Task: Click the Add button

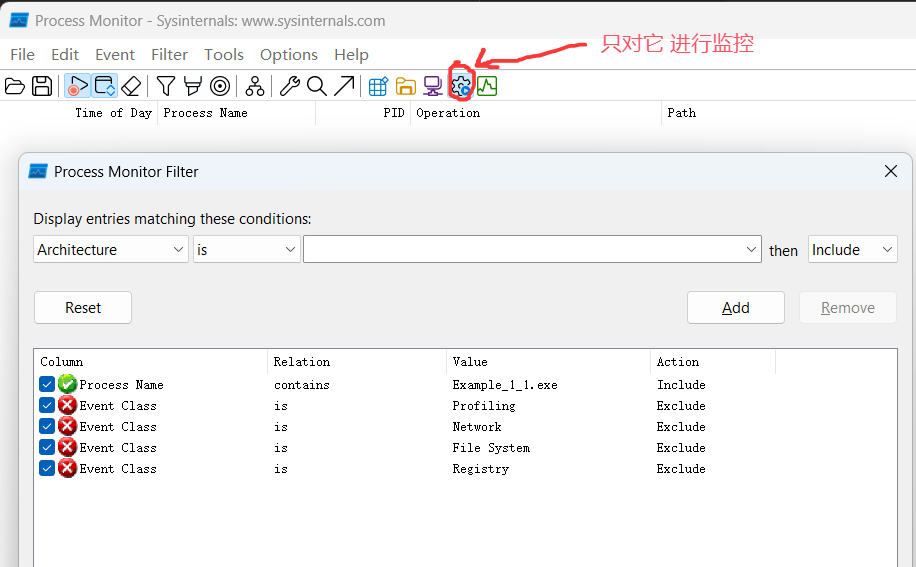Action: click(735, 308)
